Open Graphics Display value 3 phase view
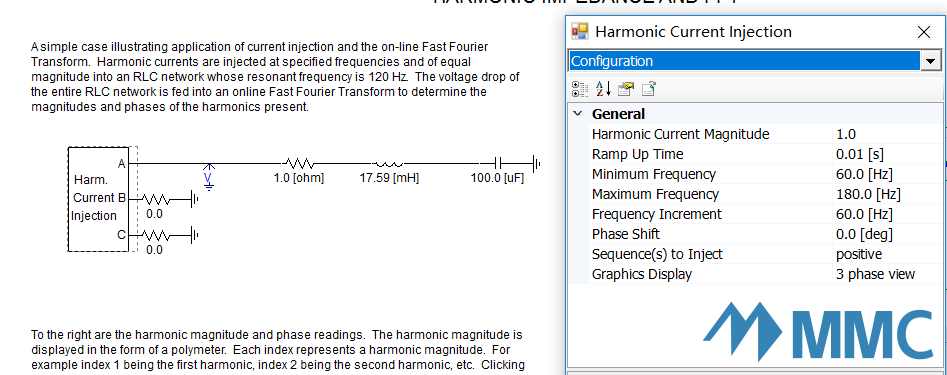This screenshot has width=947, height=375. [x=887, y=274]
